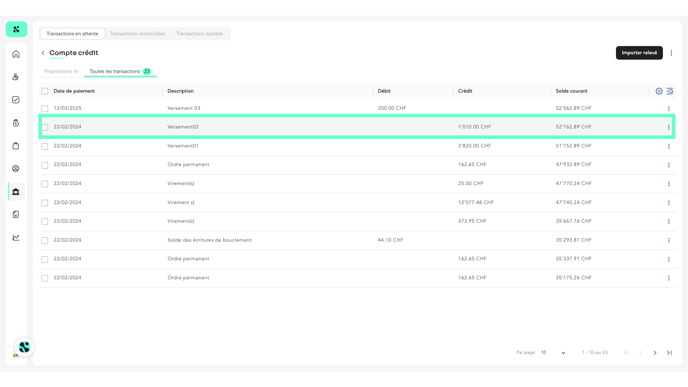Click the 12/03/2025 date cell
The image size is (688, 387).
pos(67,108)
